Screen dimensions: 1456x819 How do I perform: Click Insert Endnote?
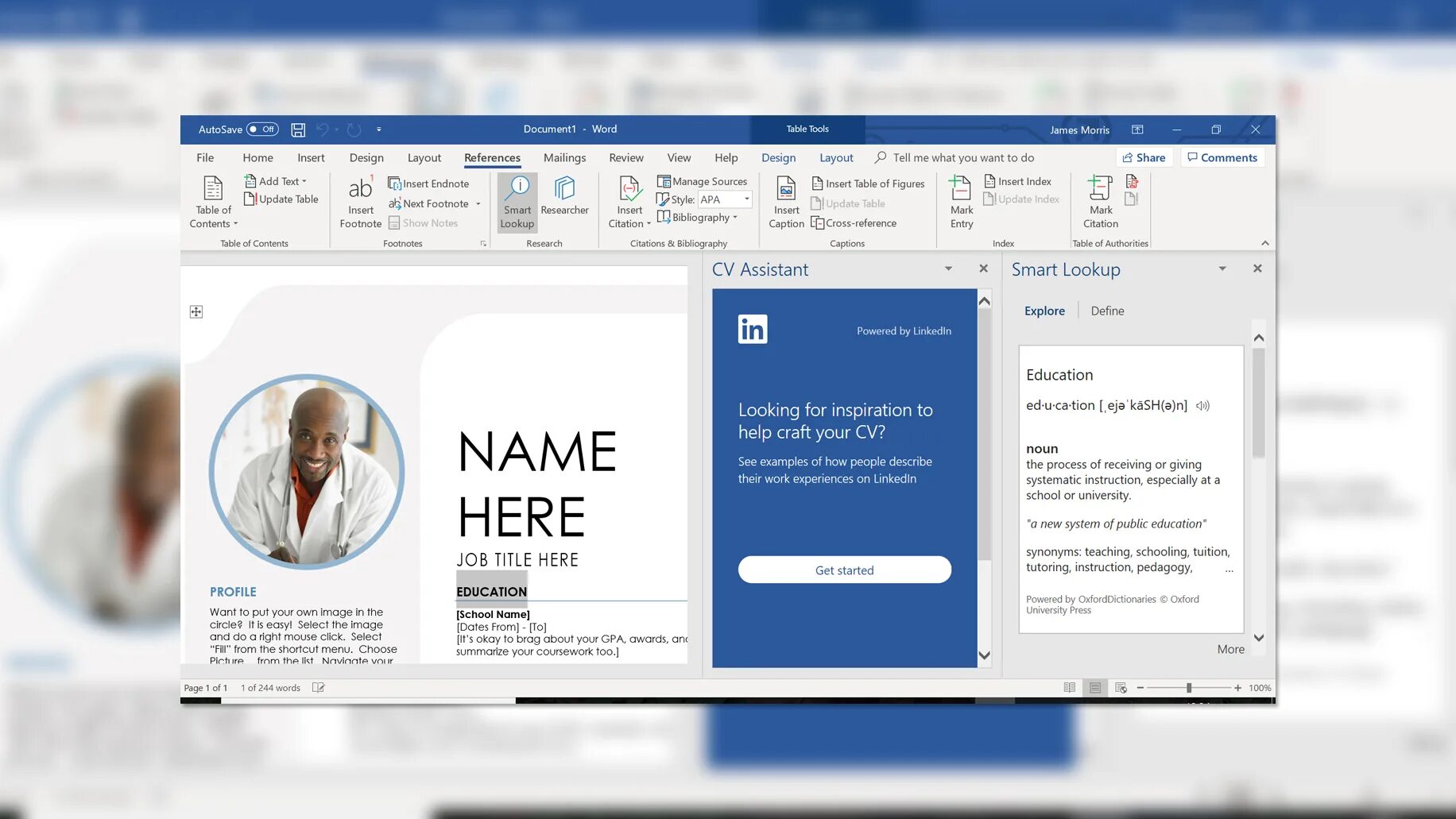tap(428, 184)
